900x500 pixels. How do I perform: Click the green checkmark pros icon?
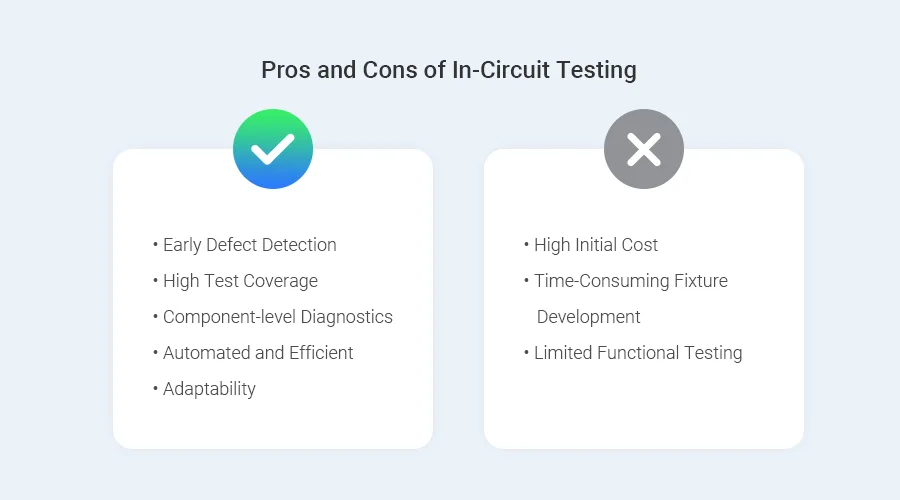(x=272, y=149)
